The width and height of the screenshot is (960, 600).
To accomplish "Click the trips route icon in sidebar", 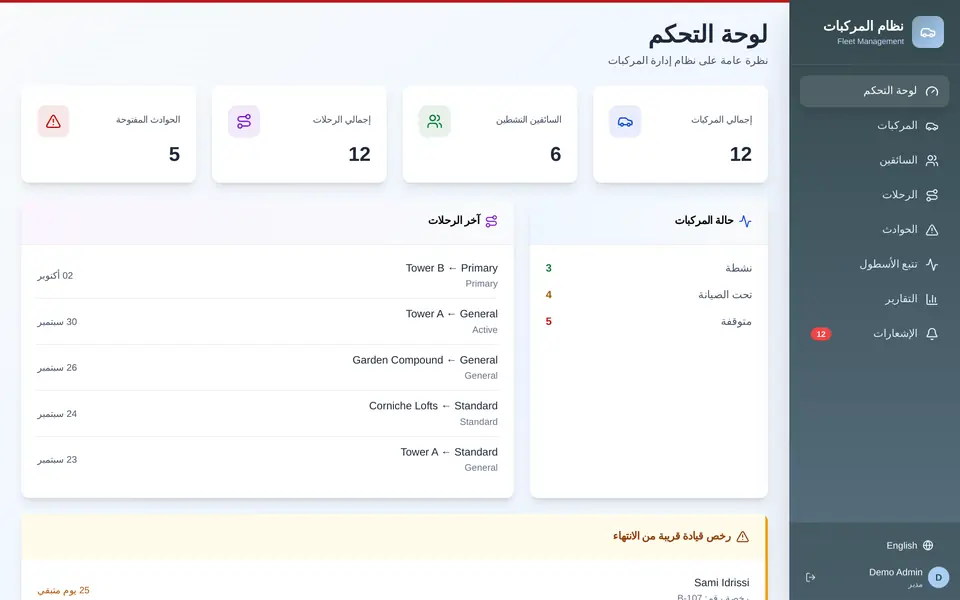I will pos(932,195).
